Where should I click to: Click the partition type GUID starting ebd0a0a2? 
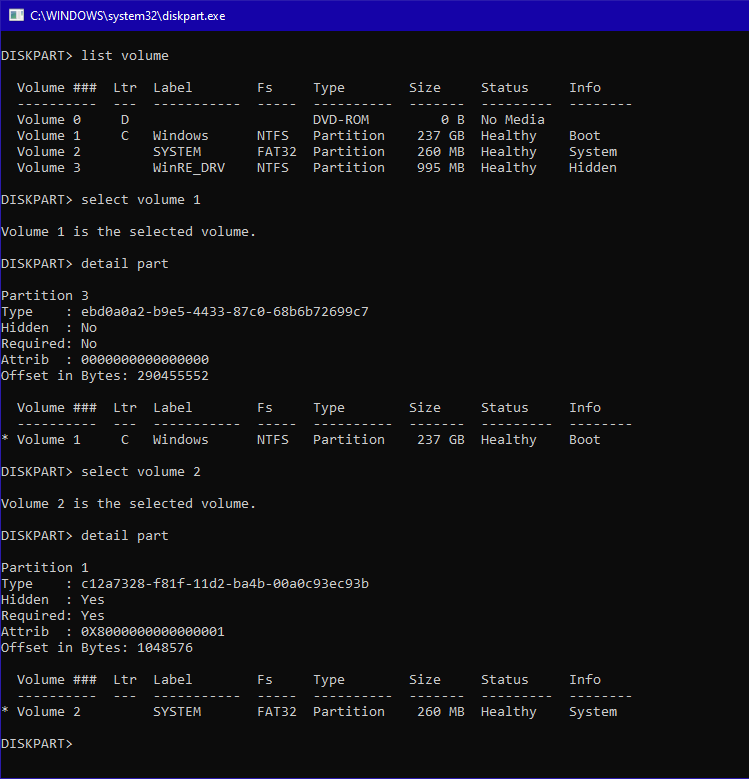[224, 312]
